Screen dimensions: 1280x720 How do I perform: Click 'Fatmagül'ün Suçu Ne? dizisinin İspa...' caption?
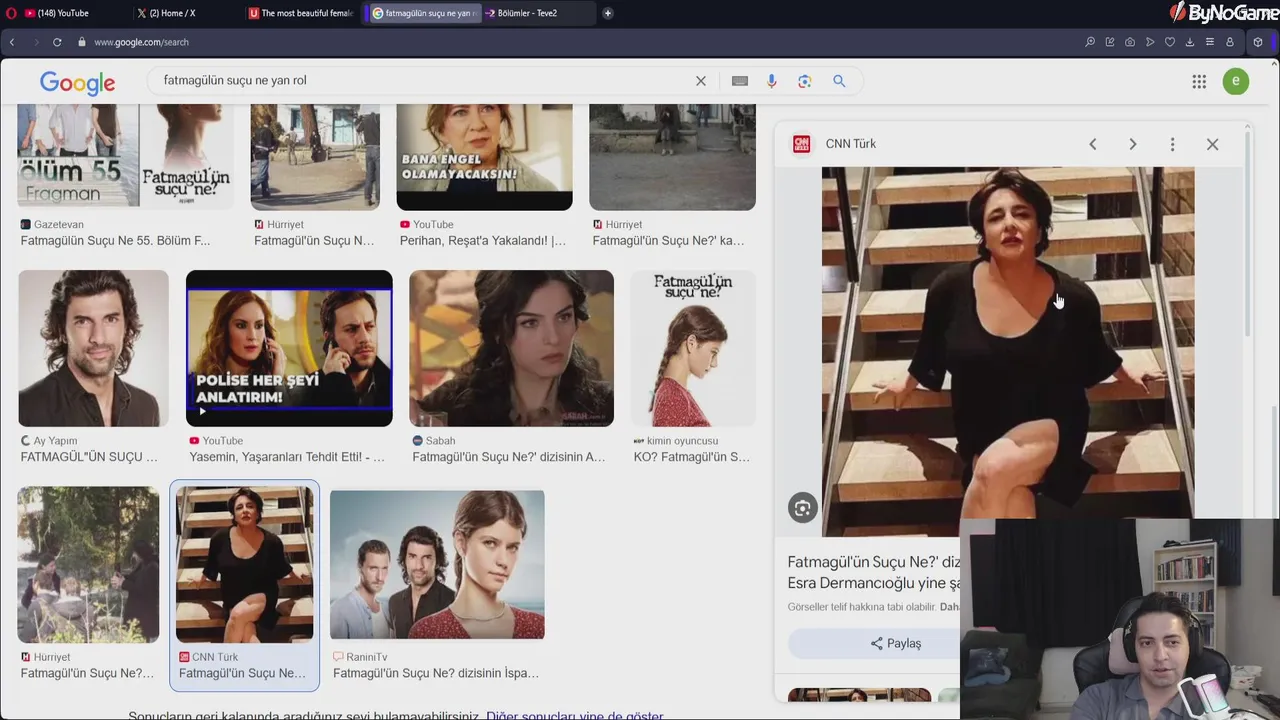436,673
